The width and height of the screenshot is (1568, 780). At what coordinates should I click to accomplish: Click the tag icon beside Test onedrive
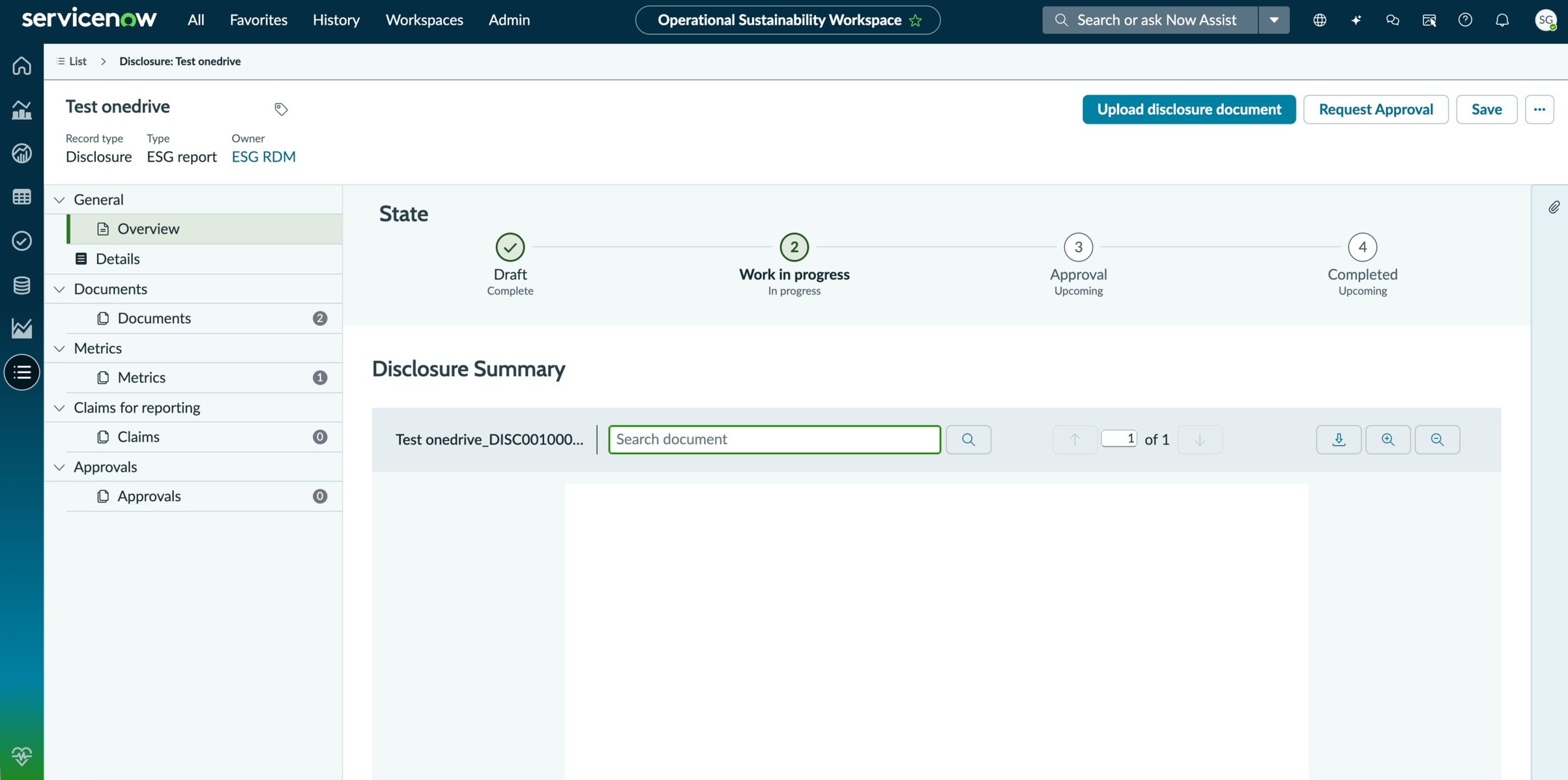click(x=281, y=109)
